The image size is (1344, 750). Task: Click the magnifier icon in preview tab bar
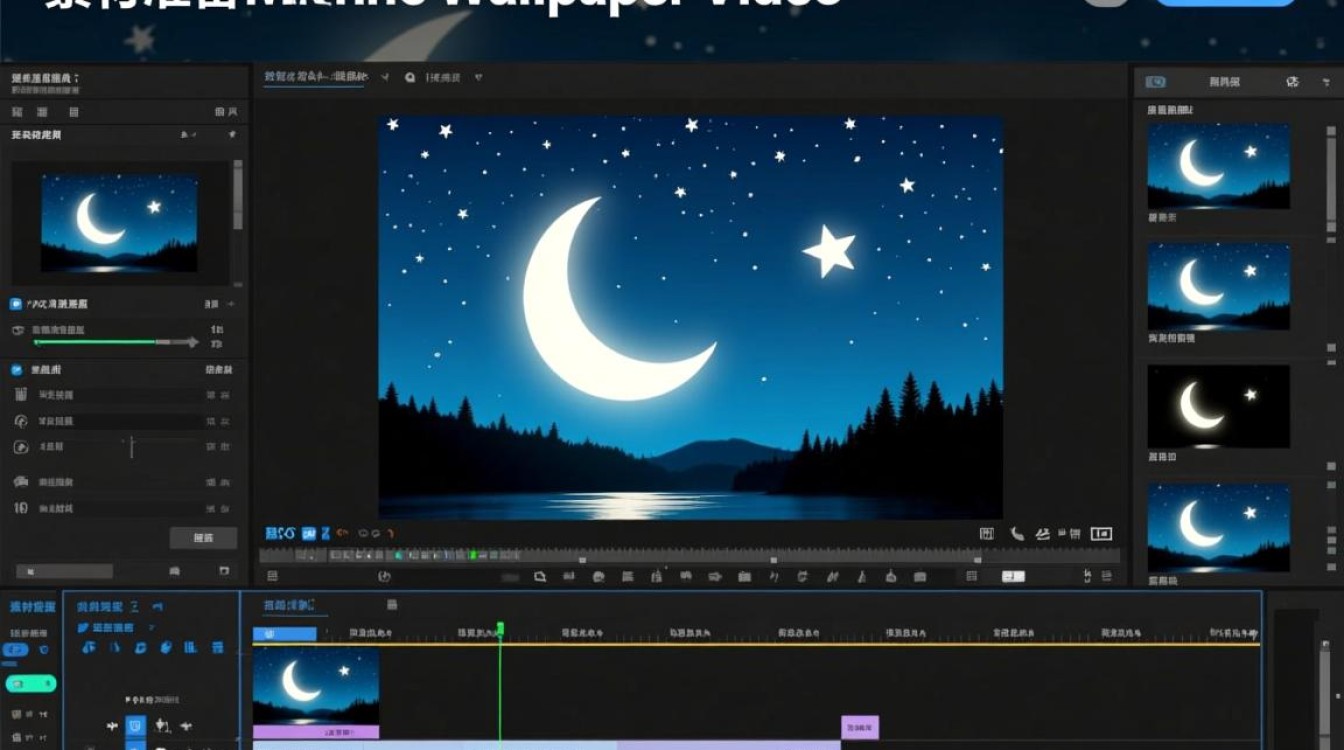410,77
